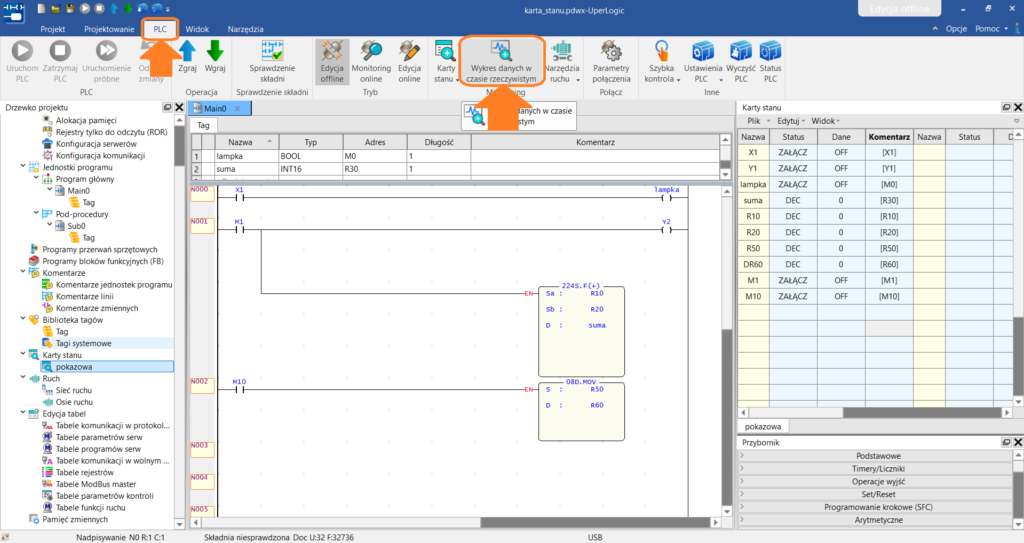This screenshot has height=543, width=1024.
Task: Open Sieć ruchu tree item
Action: click(x=73, y=390)
